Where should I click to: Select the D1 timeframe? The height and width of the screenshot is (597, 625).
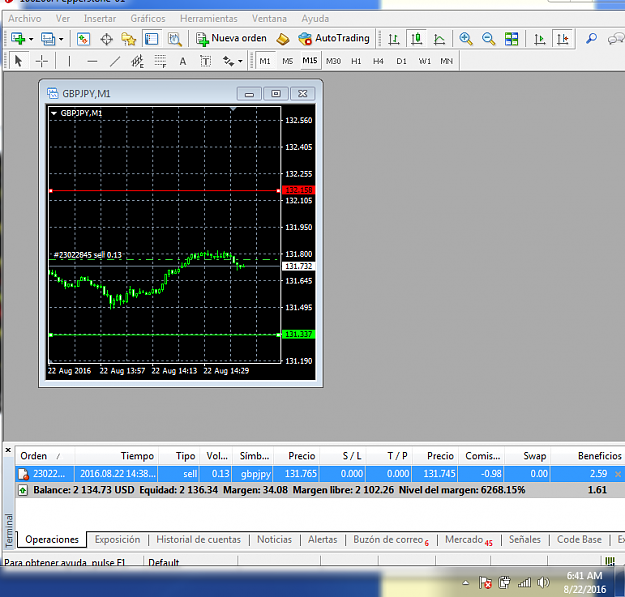(401, 61)
